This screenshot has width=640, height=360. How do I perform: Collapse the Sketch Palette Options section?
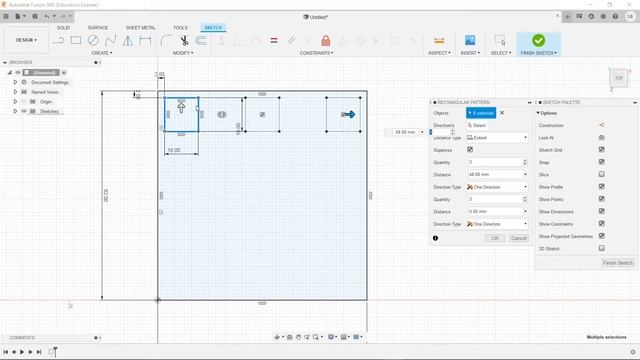538,113
